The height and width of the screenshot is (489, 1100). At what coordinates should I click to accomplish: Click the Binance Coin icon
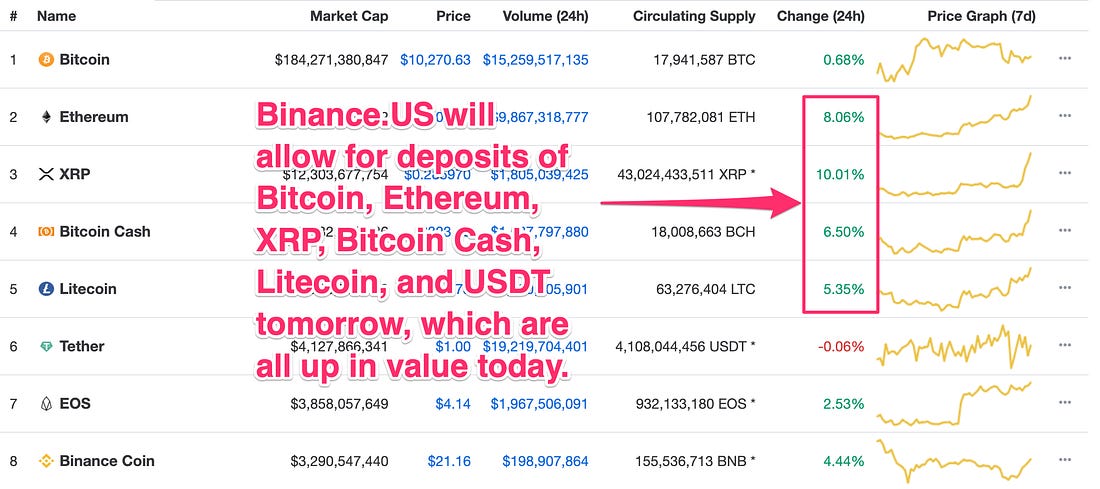click(46, 462)
